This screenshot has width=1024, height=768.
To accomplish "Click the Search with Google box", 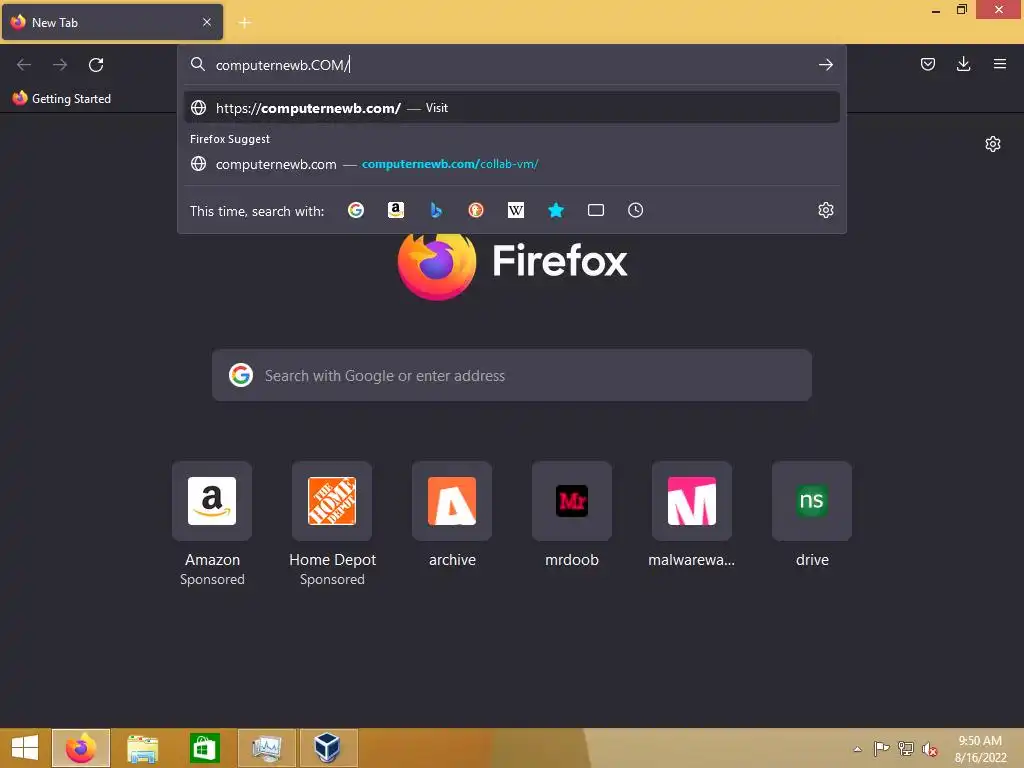I will (512, 376).
